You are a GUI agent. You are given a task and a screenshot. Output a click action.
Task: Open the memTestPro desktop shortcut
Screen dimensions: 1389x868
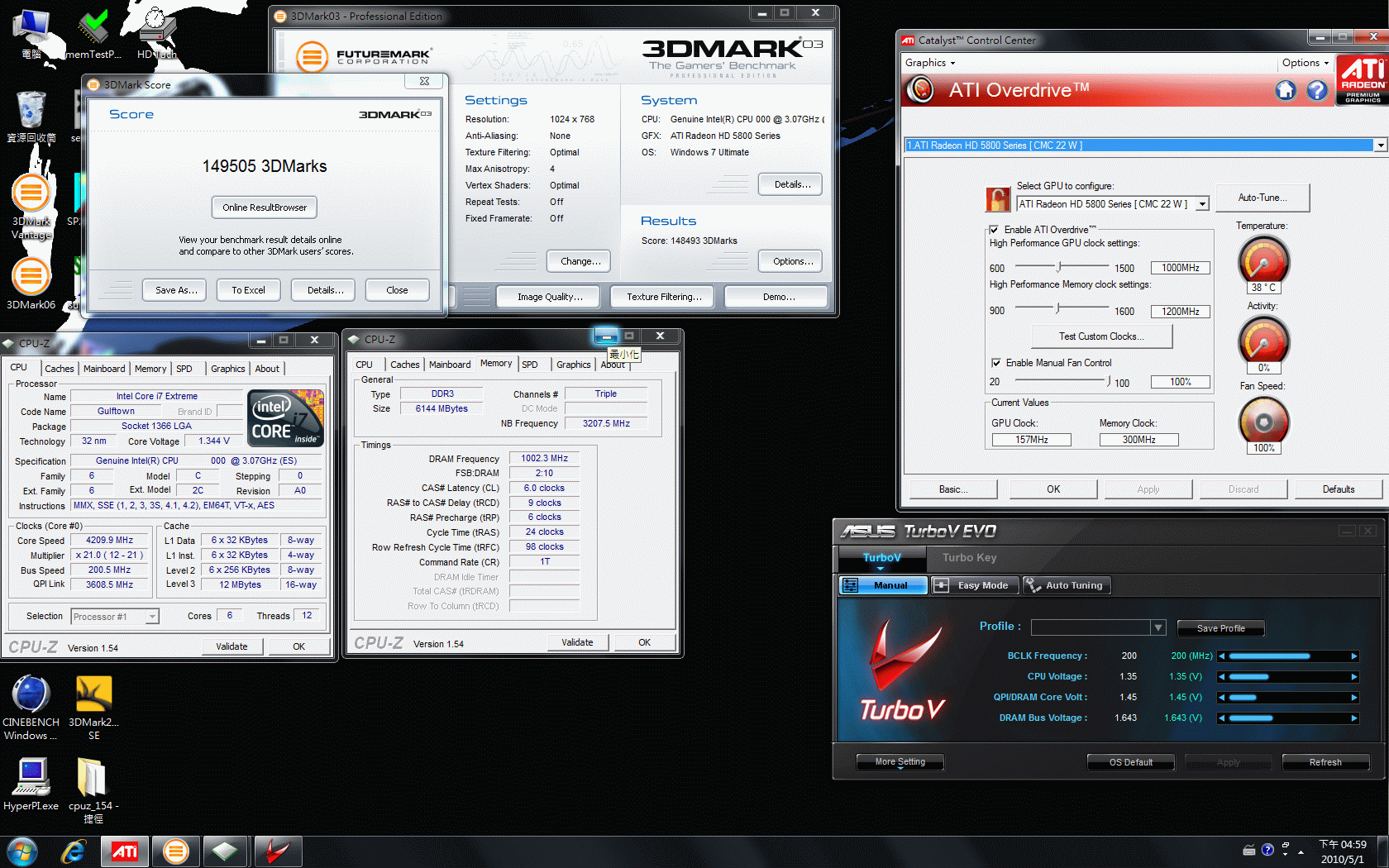pyautogui.click(x=93, y=34)
